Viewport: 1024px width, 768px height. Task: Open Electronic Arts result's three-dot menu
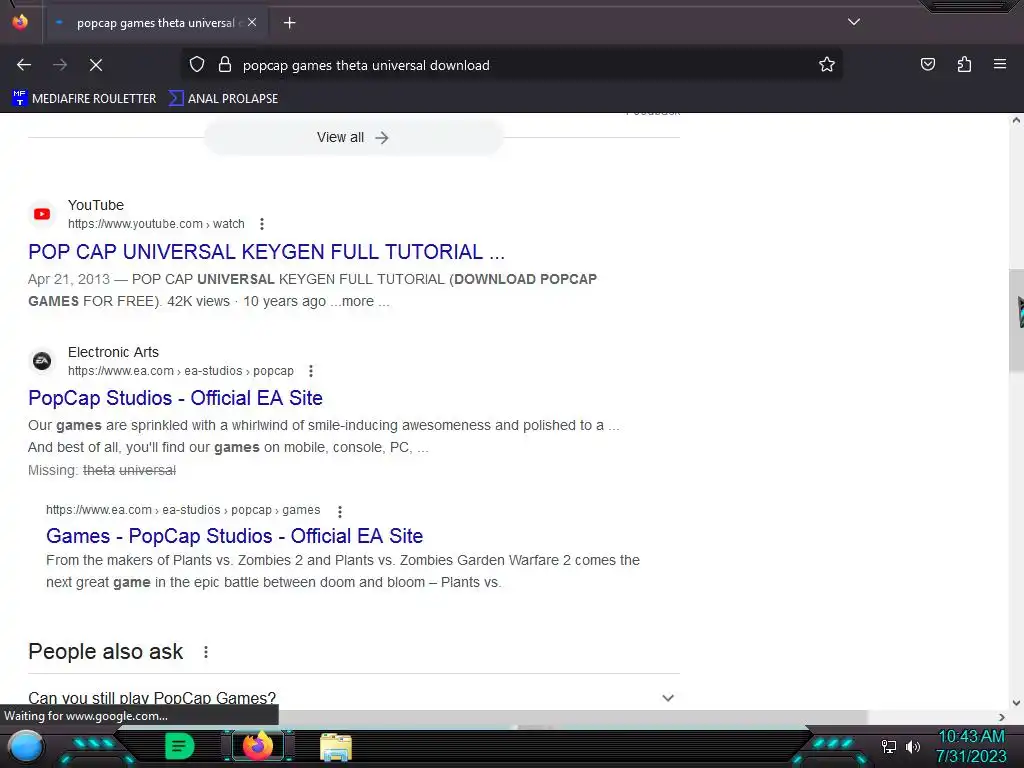[311, 371]
